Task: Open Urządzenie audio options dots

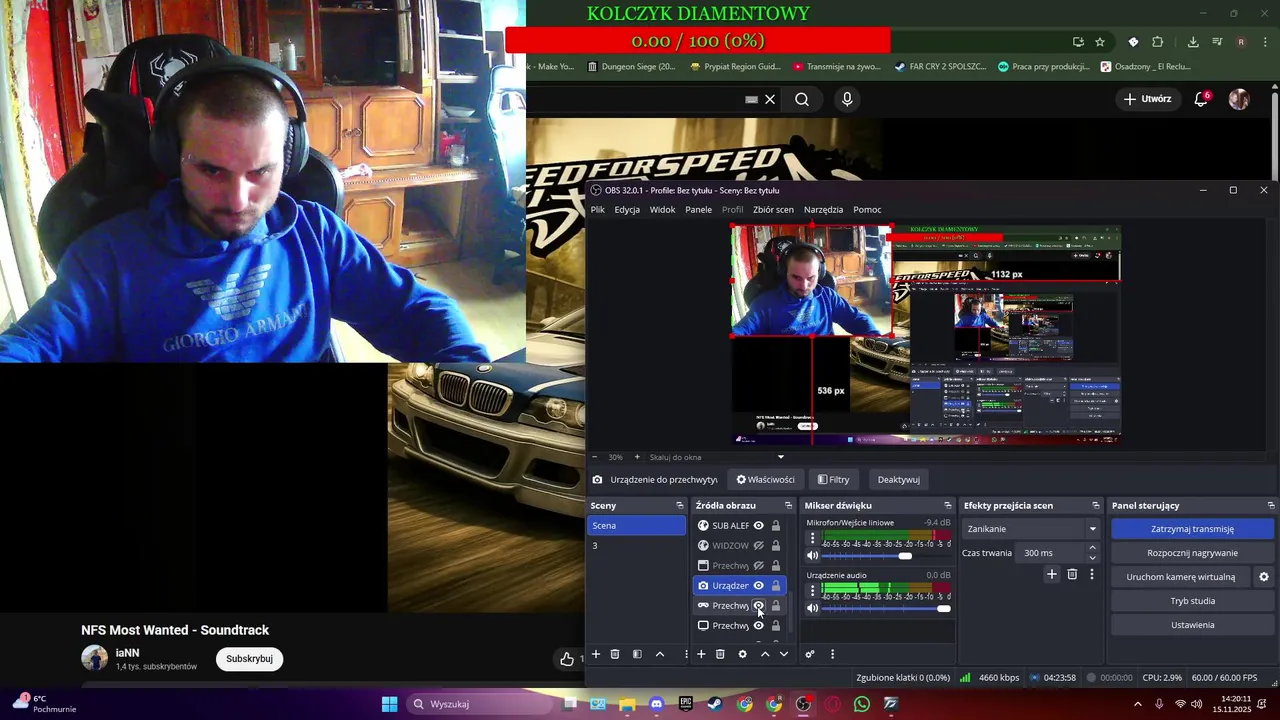Action: [x=812, y=591]
